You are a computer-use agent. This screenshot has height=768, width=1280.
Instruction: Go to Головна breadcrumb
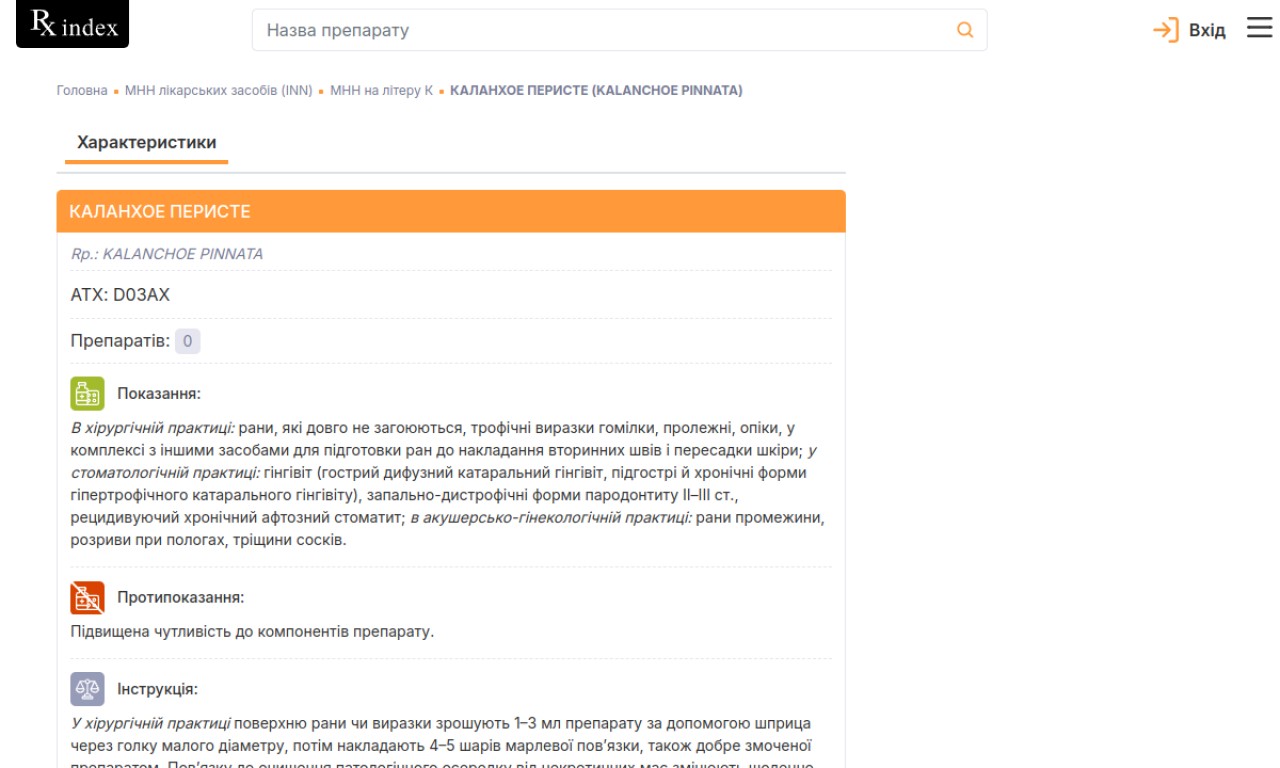click(x=82, y=90)
